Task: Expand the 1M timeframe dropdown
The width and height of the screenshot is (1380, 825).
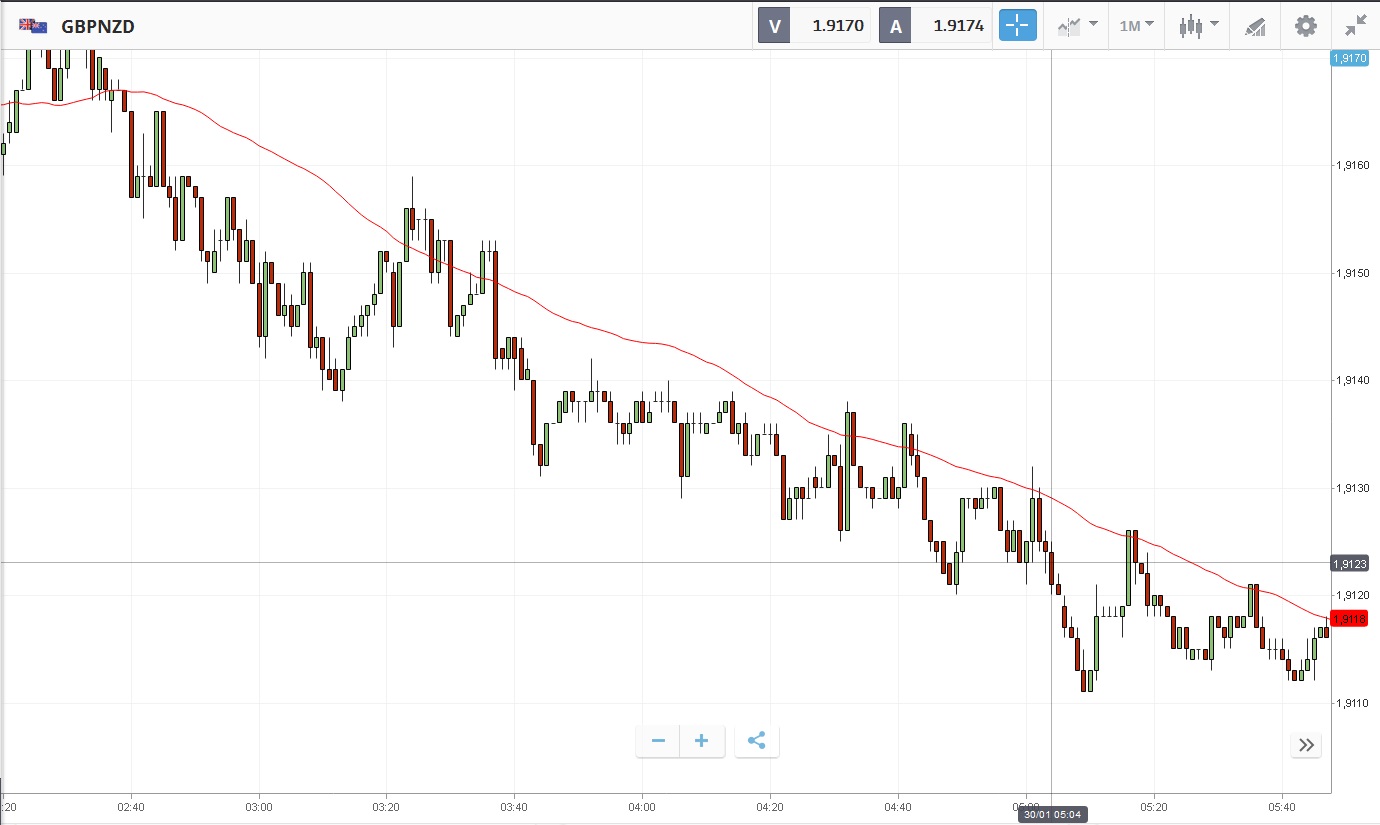Action: pyautogui.click(x=1136, y=26)
